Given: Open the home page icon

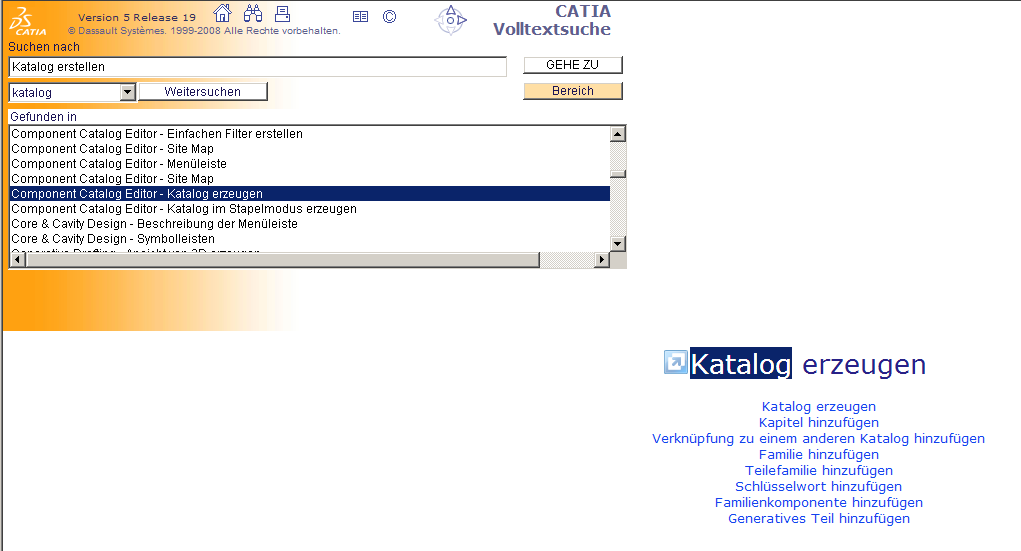Looking at the screenshot, I should (x=223, y=13).
